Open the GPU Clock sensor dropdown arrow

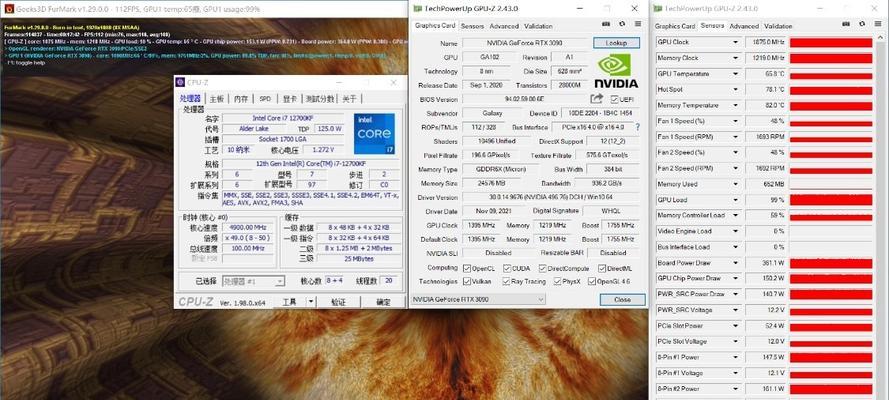[x=735, y=42]
